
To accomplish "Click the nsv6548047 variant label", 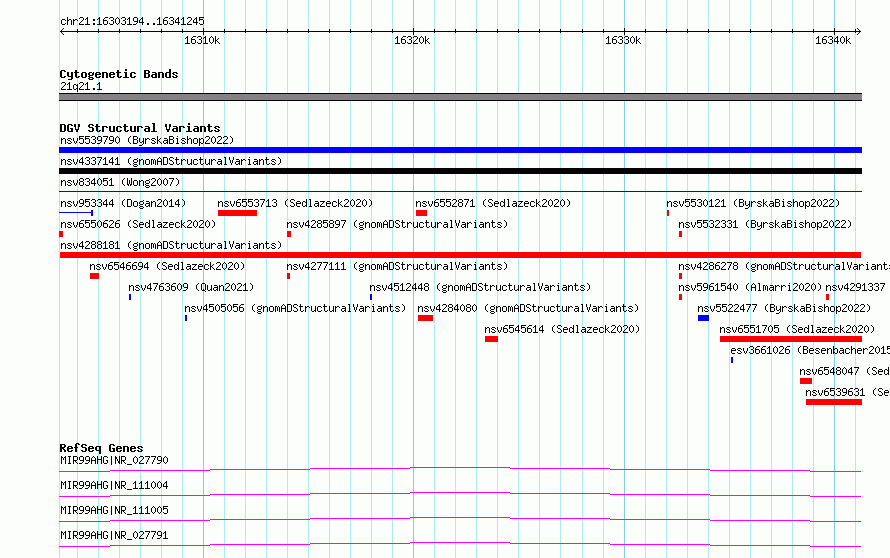I will click(845, 371).
